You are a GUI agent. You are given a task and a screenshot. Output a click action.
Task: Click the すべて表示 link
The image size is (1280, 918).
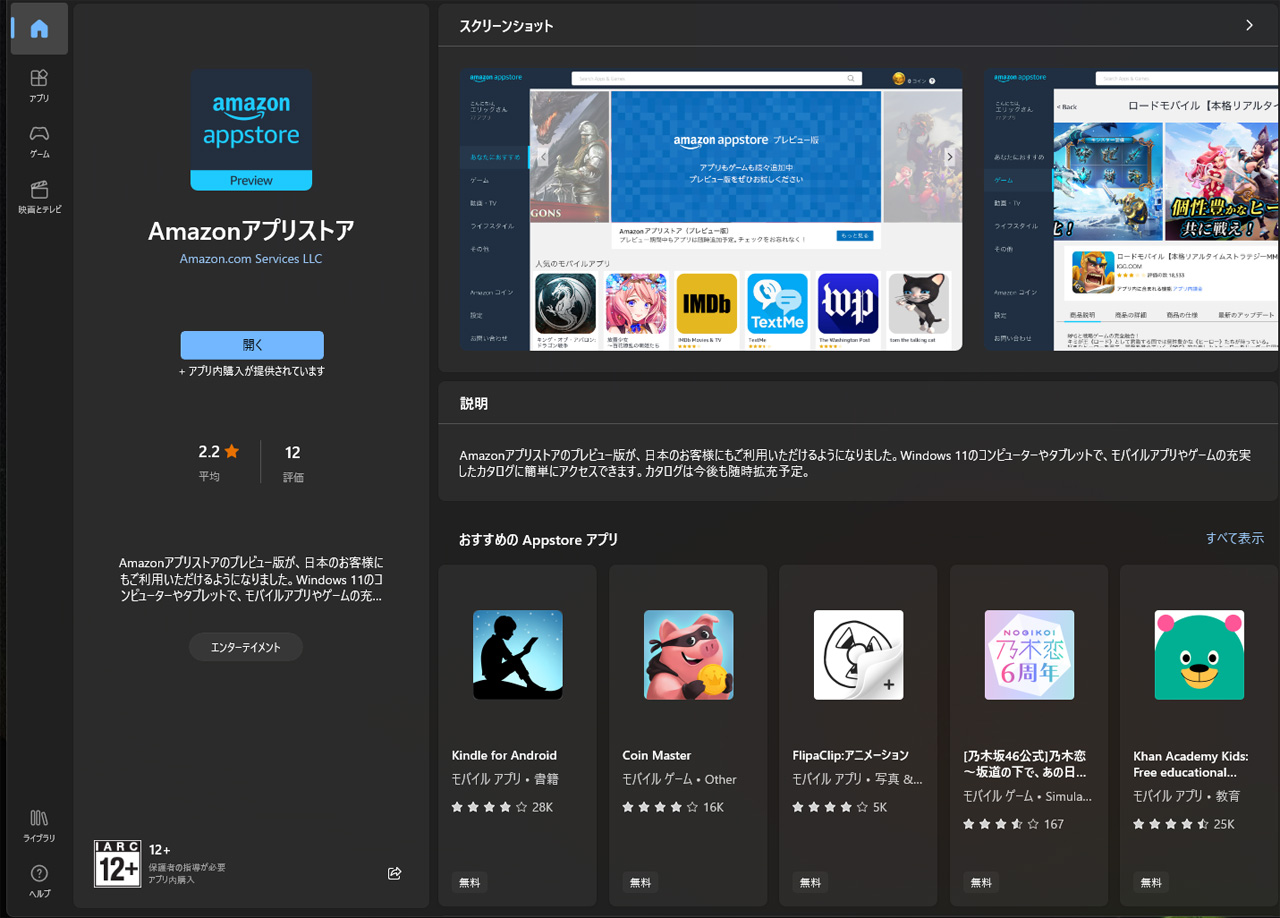1234,538
